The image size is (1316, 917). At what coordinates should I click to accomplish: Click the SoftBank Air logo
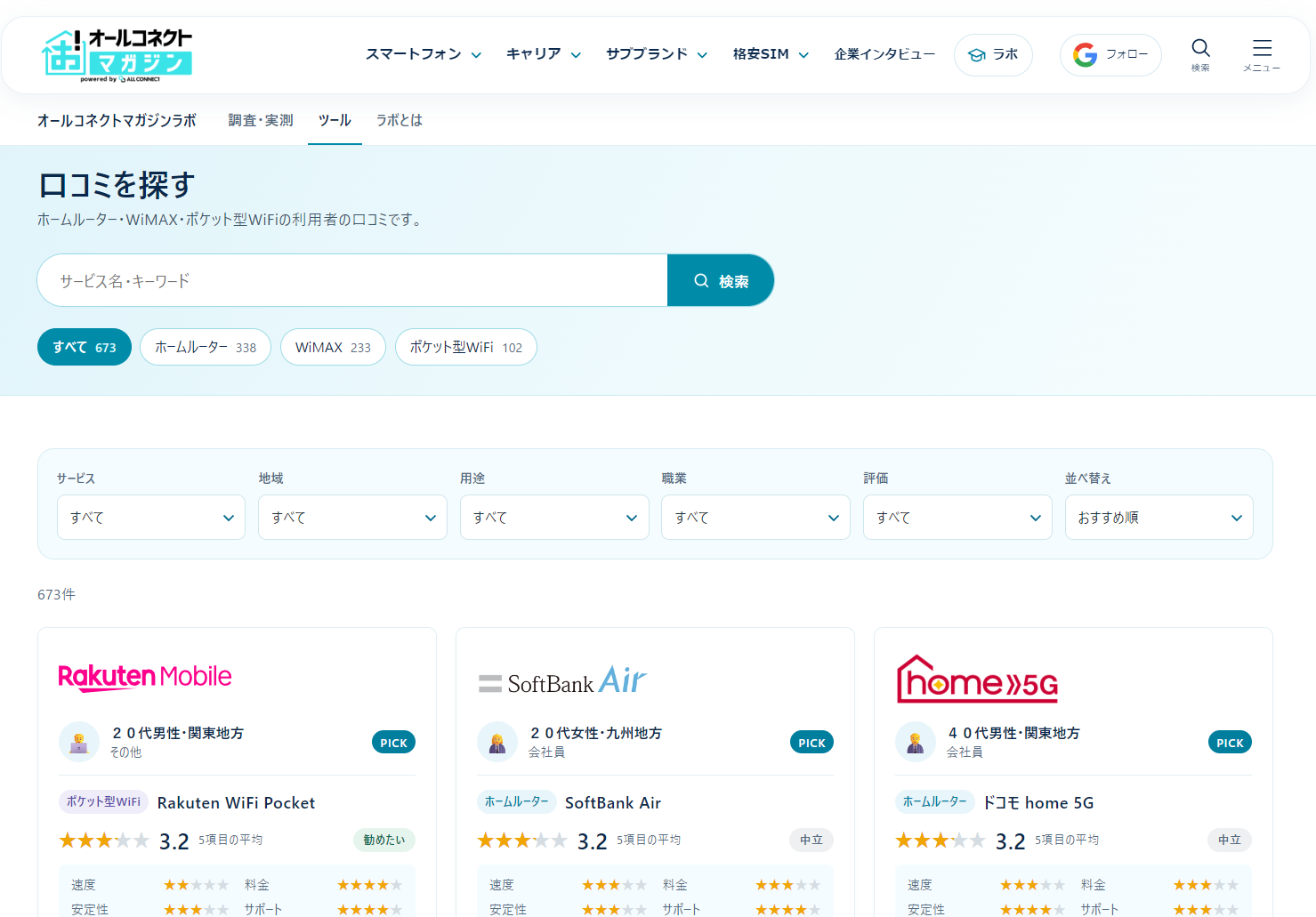coord(562,681)
